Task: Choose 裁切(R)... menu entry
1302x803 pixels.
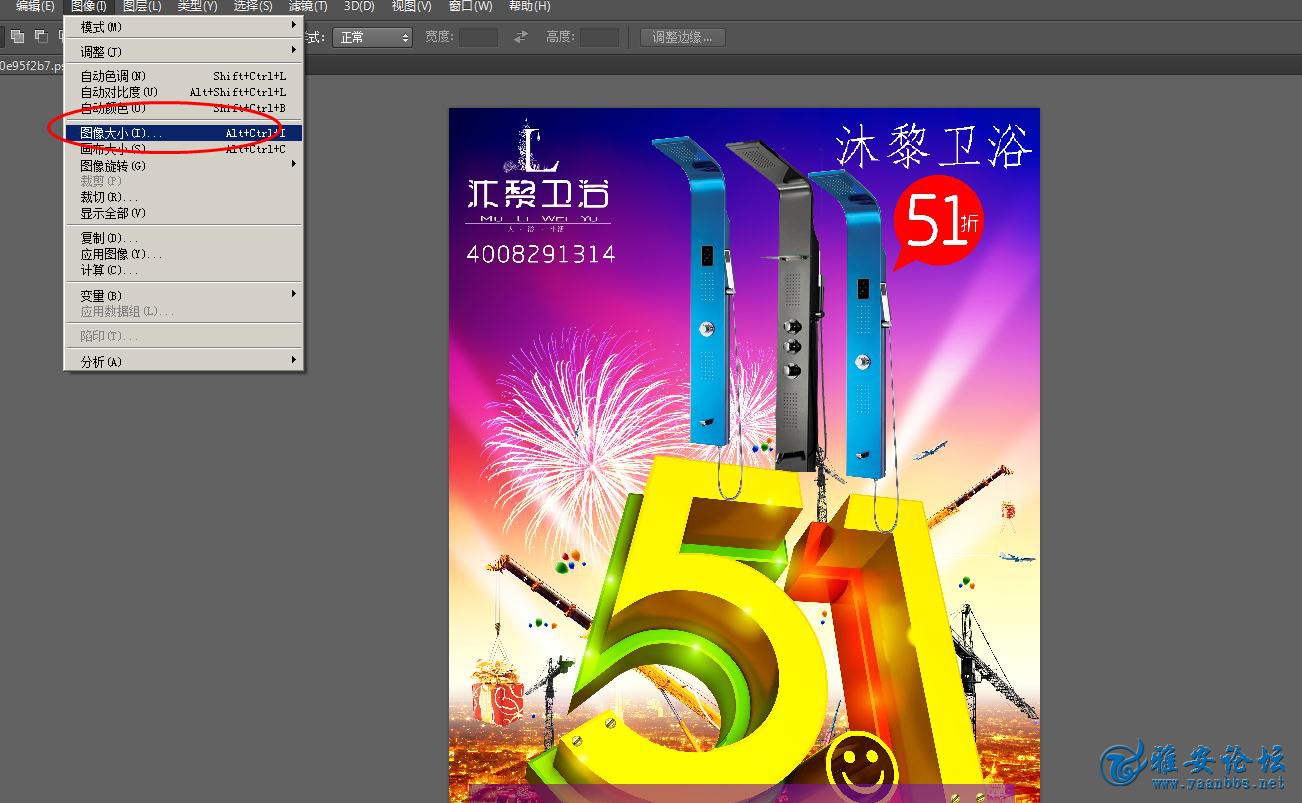Action: coord(184,197)
